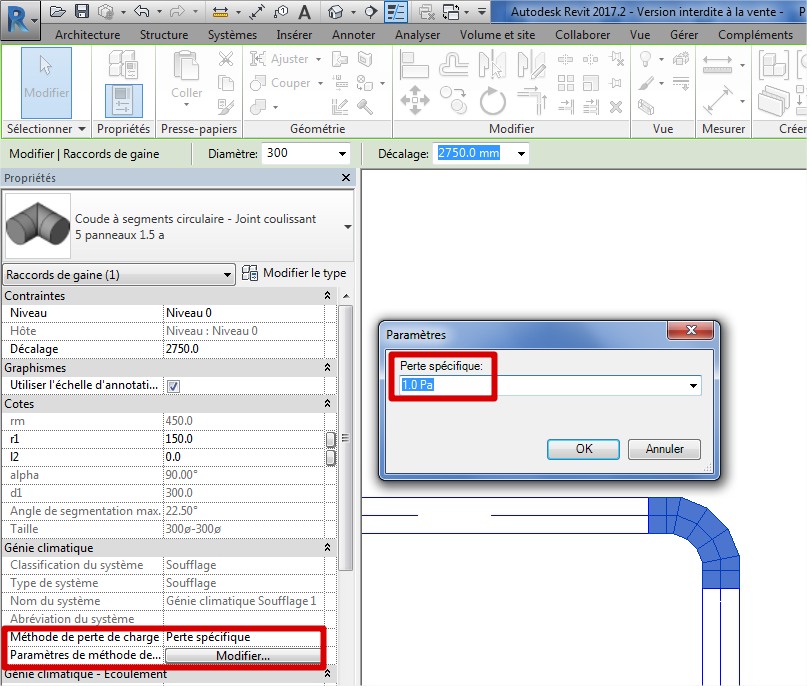This screenshot has width=807, height=686.
Task: Open the Raccords de gaine filter dropdown
Action: coord(227,274)
